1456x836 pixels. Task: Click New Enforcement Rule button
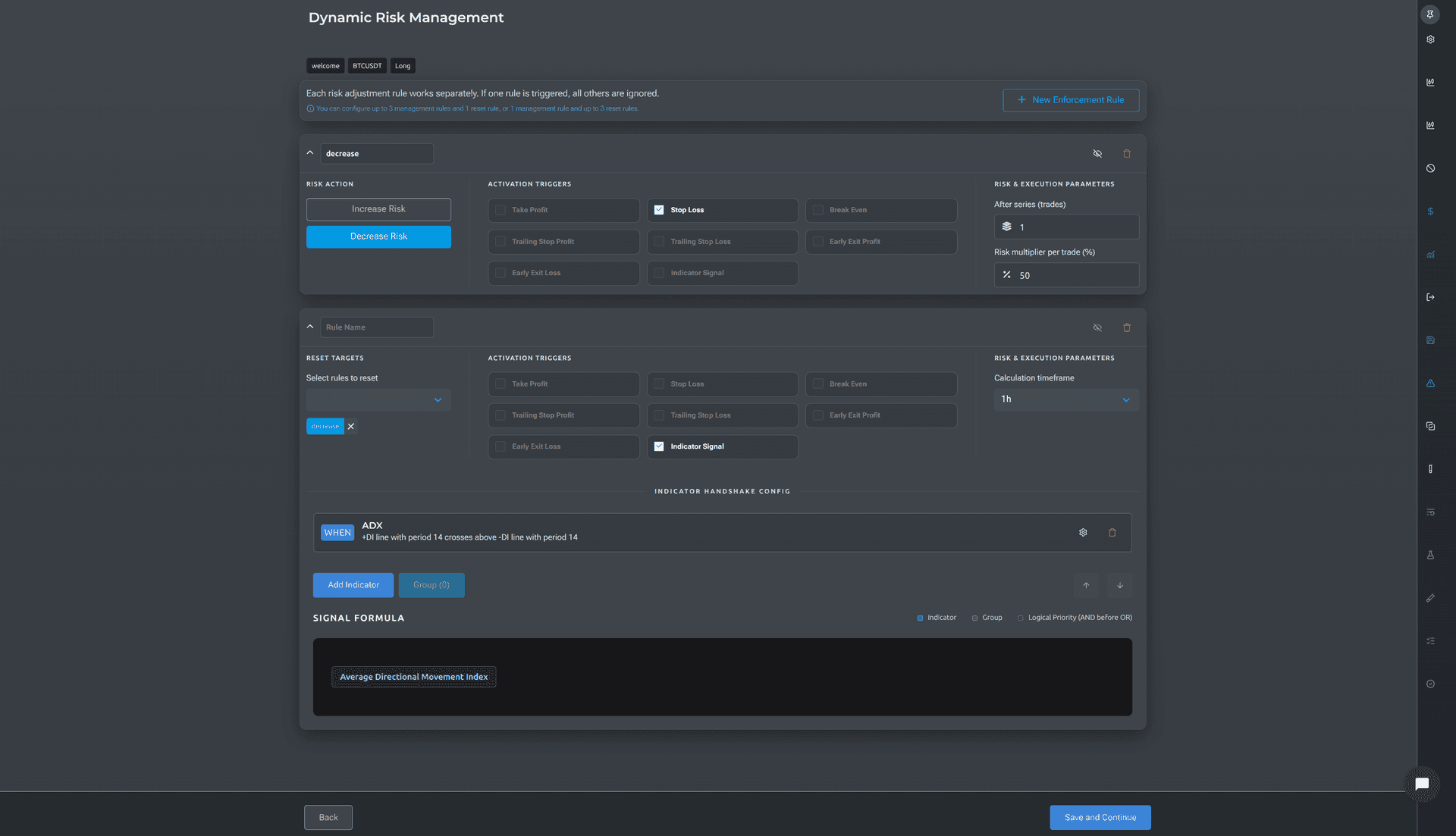click(1071, 100)
